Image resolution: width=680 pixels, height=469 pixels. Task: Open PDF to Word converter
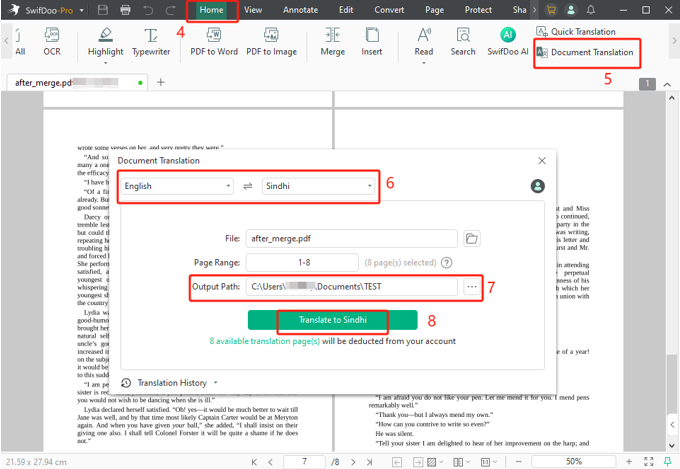click(x=214, y=40)
